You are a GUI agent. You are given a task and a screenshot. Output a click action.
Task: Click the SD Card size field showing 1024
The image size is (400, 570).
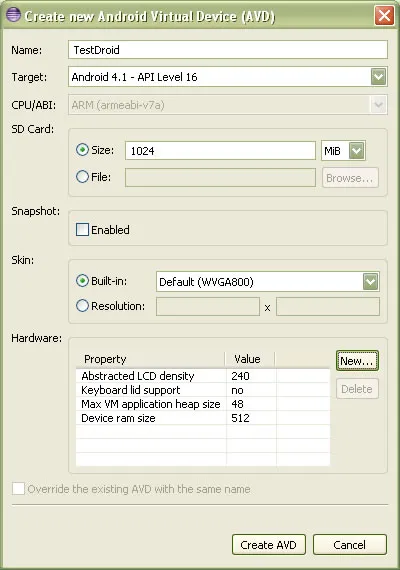pyautogui.click(x=220, y=150)
